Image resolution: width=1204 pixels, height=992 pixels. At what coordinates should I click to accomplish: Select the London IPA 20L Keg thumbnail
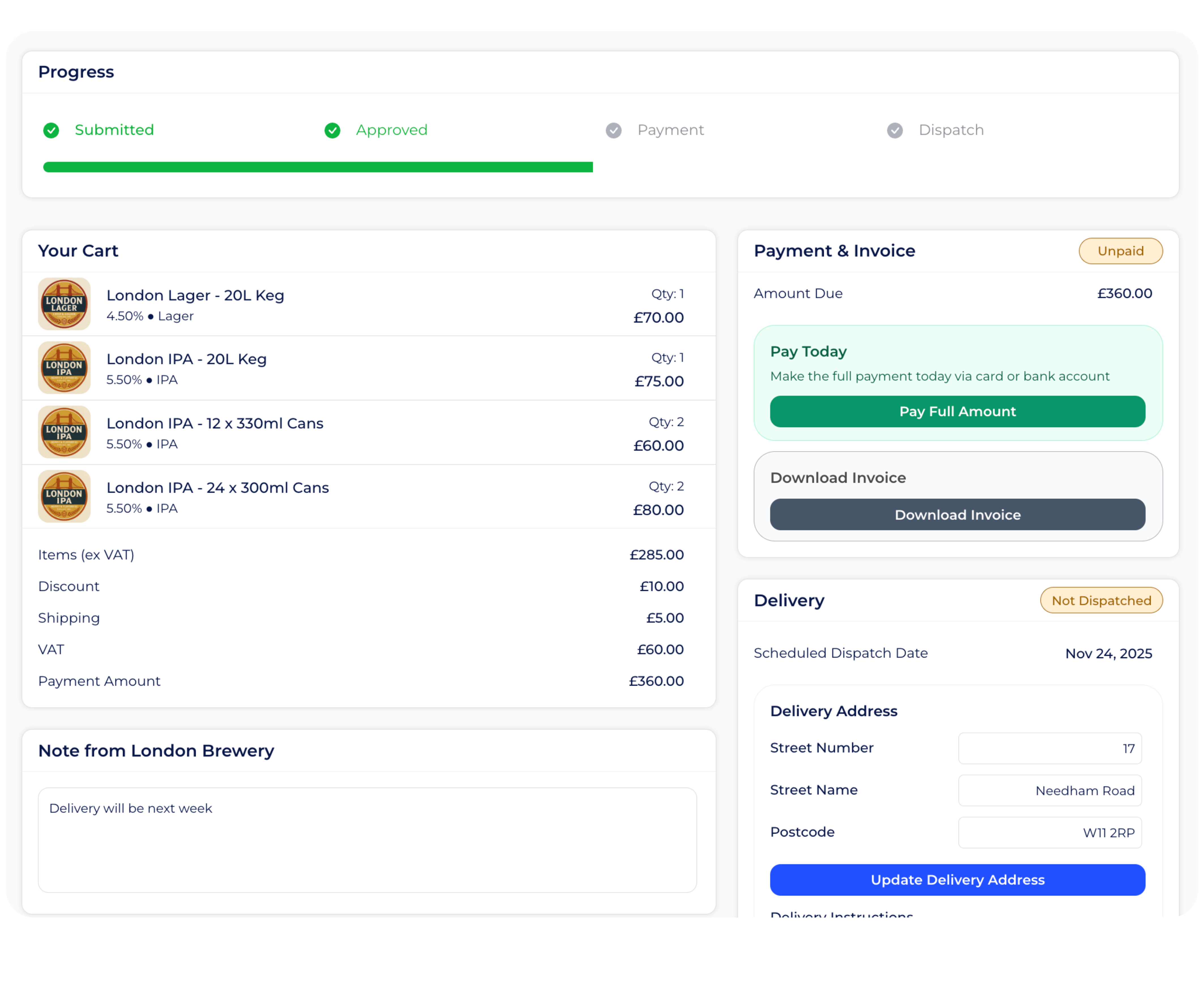pos(64,367)
